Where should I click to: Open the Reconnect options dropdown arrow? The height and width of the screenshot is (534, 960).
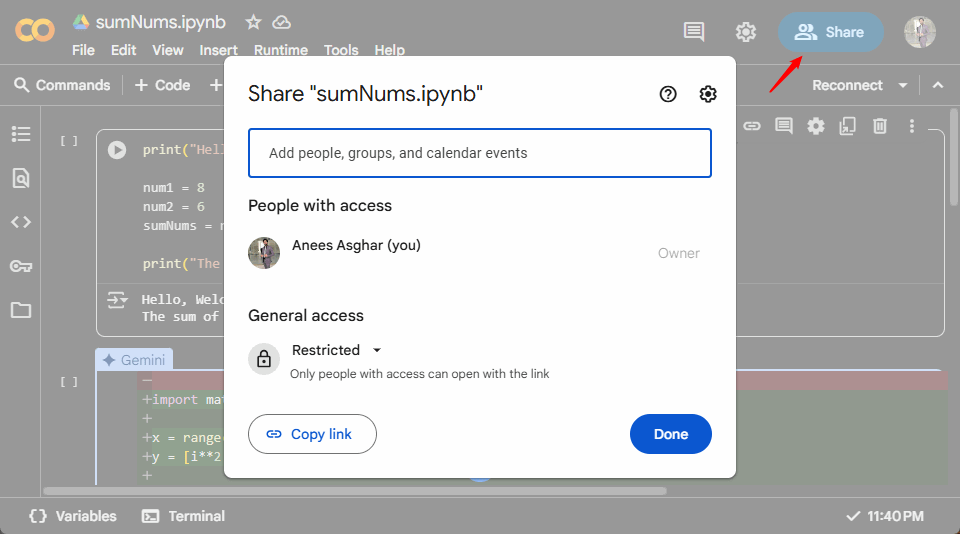click(903, 86)
